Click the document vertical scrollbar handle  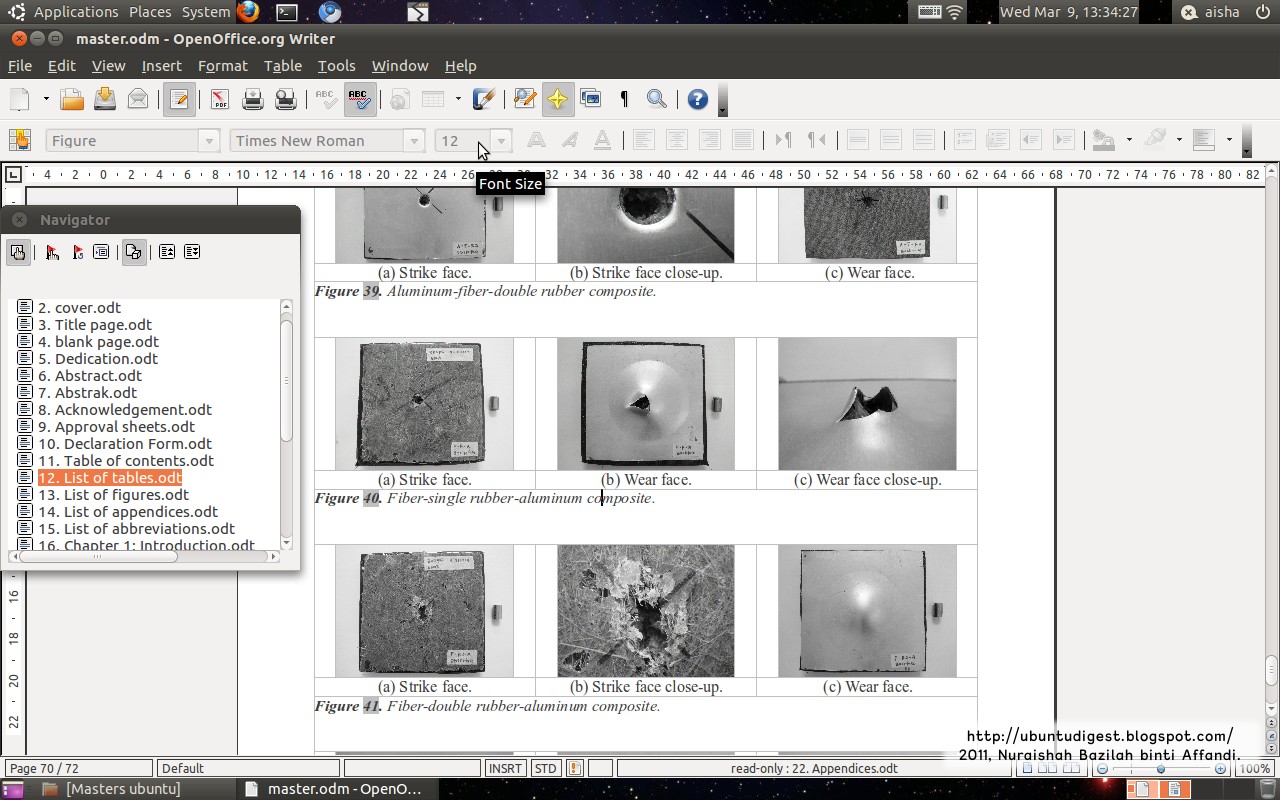click(1271, 668)
